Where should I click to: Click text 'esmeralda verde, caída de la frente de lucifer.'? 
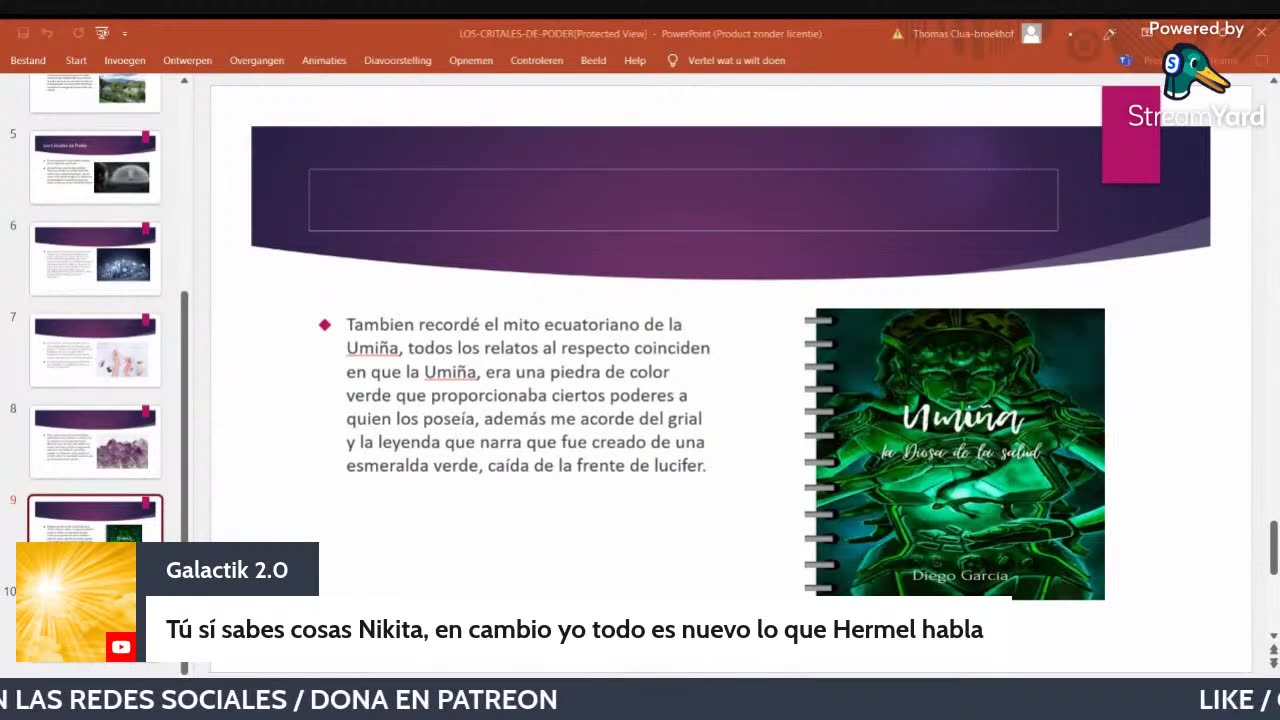click(526, 465)
